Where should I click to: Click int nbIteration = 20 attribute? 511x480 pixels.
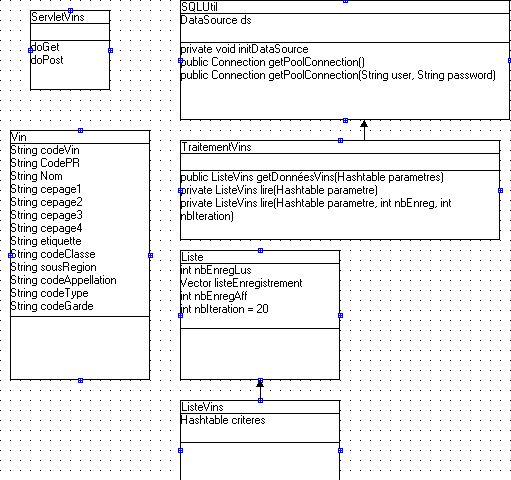pyautogui.click(x=224, y=309)
